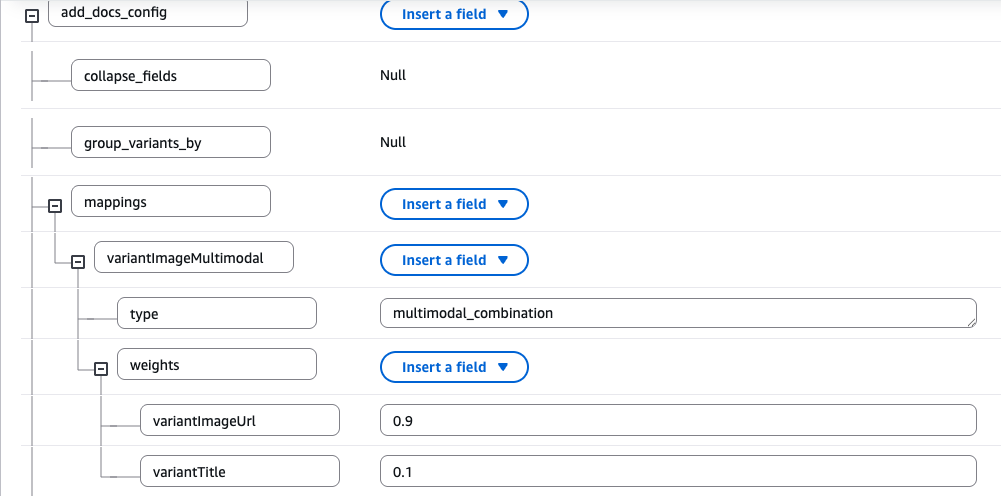This screenshot has height=496, width=1001.
Task: Edit the type key name field
Action: point(217,313)
